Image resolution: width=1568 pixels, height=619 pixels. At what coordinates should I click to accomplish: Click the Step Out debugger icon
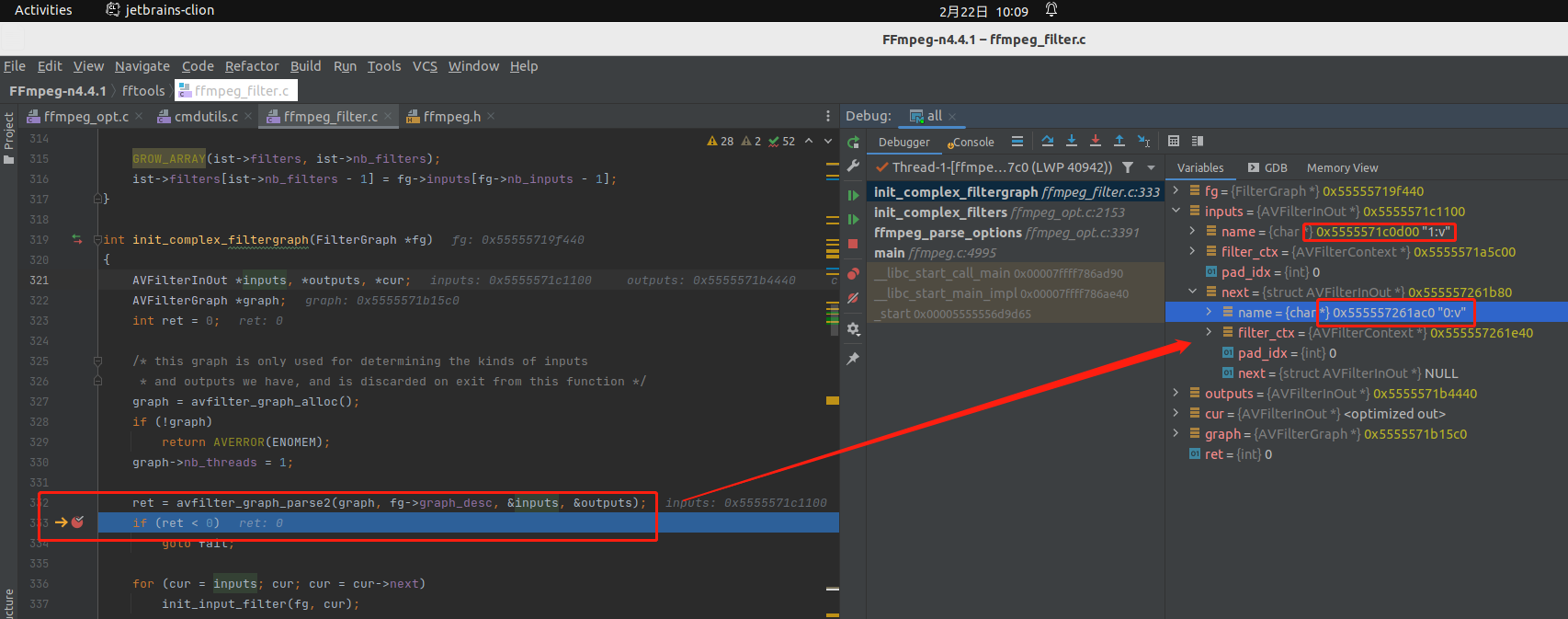tap(1119, 142)
